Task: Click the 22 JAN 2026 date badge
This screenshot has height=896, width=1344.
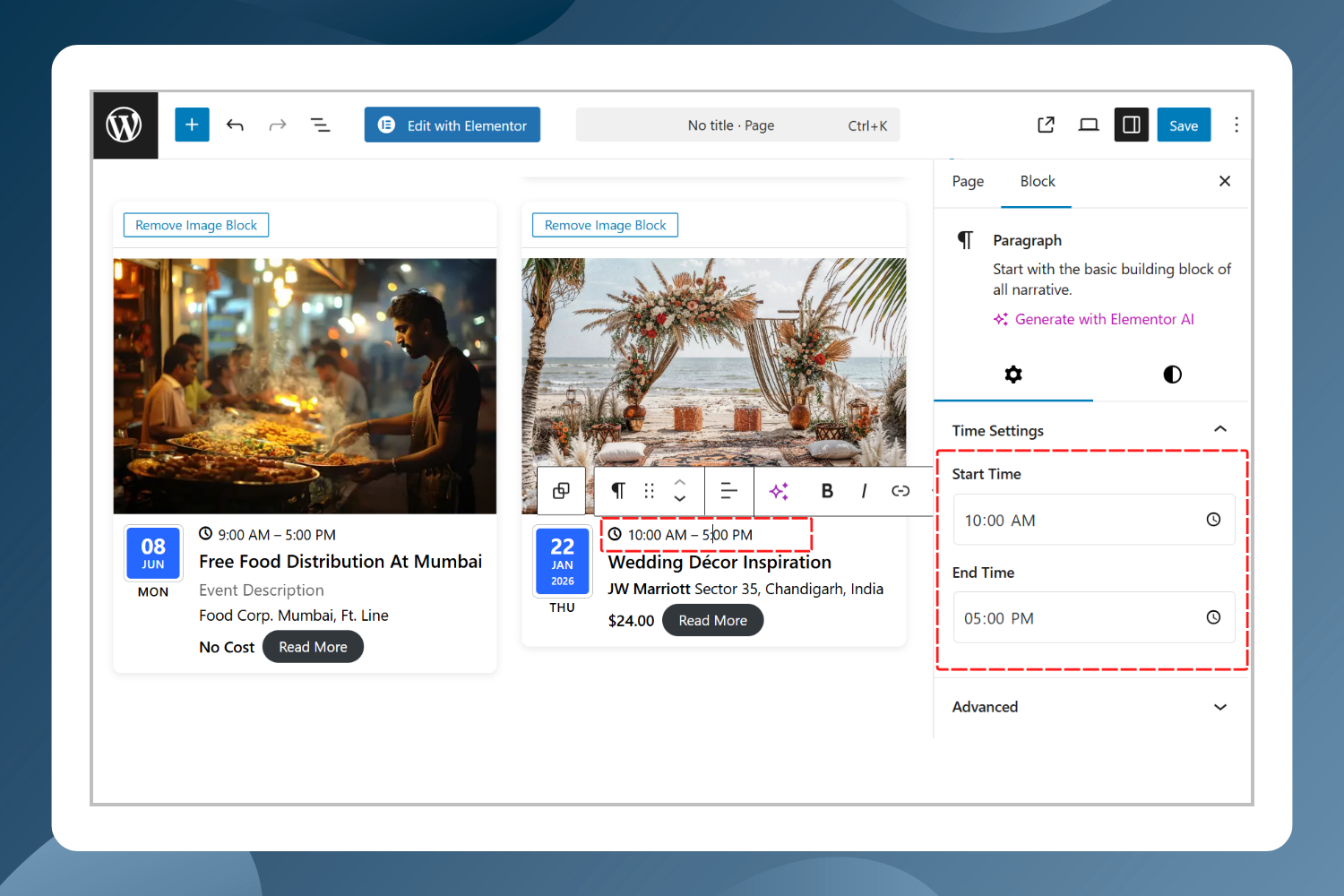Action: tap(562, 561)
